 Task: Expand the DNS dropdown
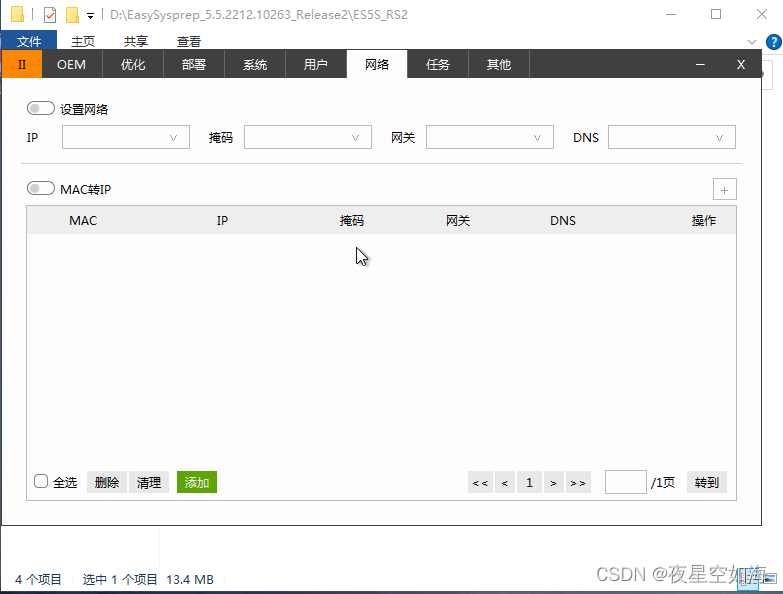pos(672,137)
